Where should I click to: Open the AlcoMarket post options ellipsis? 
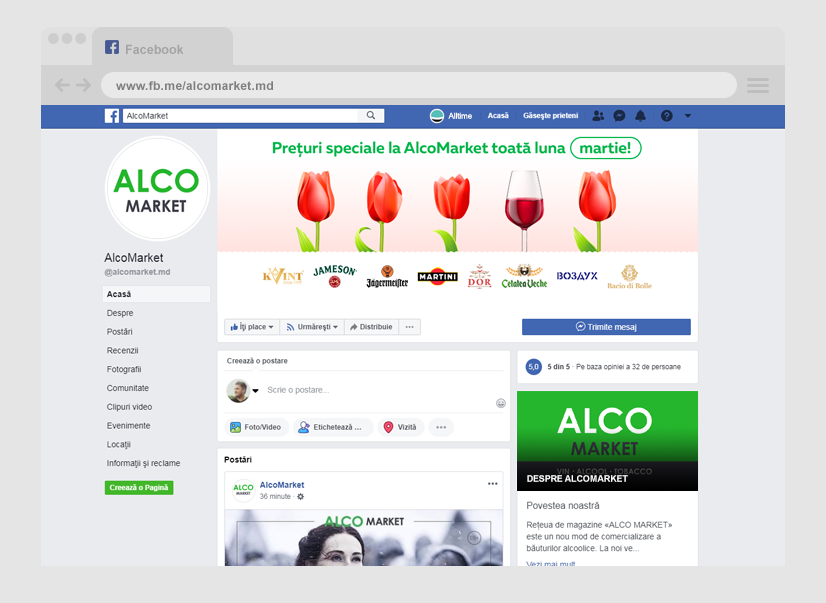click(x=493, y=484)
